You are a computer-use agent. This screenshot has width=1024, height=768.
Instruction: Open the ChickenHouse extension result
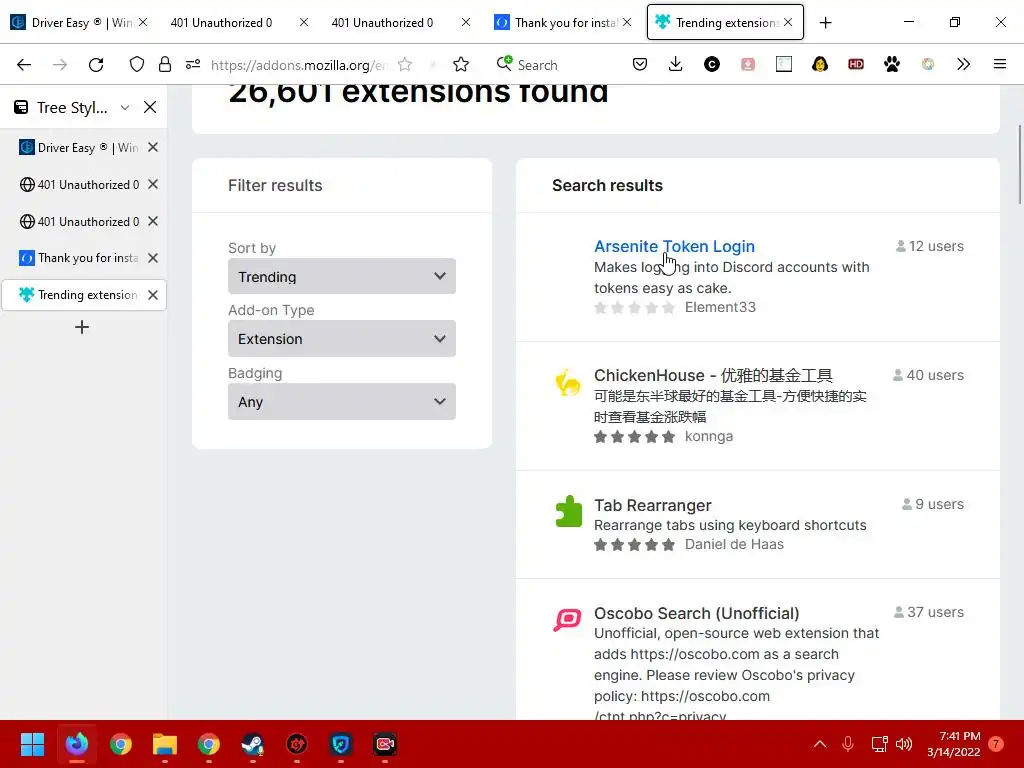pyautogui.click(x=713, y=376)
